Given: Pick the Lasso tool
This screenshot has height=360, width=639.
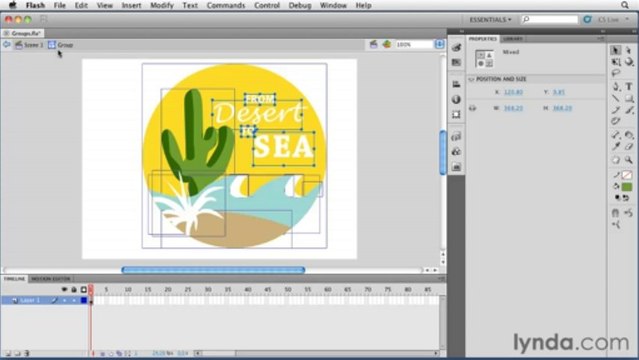Looking at the screenshot, I should 615,73.
